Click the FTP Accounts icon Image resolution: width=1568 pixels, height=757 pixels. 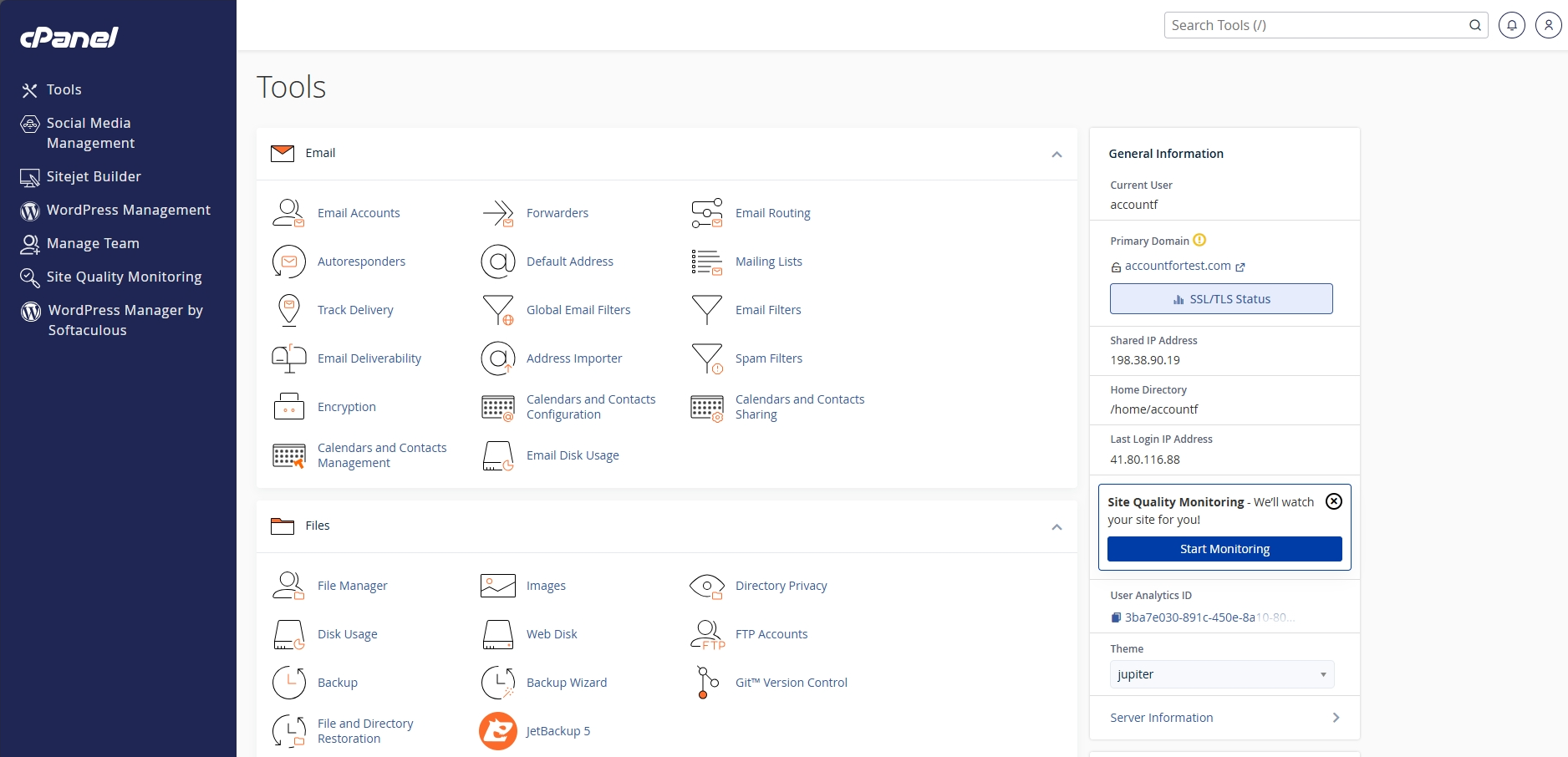click(x=707, y=635)
